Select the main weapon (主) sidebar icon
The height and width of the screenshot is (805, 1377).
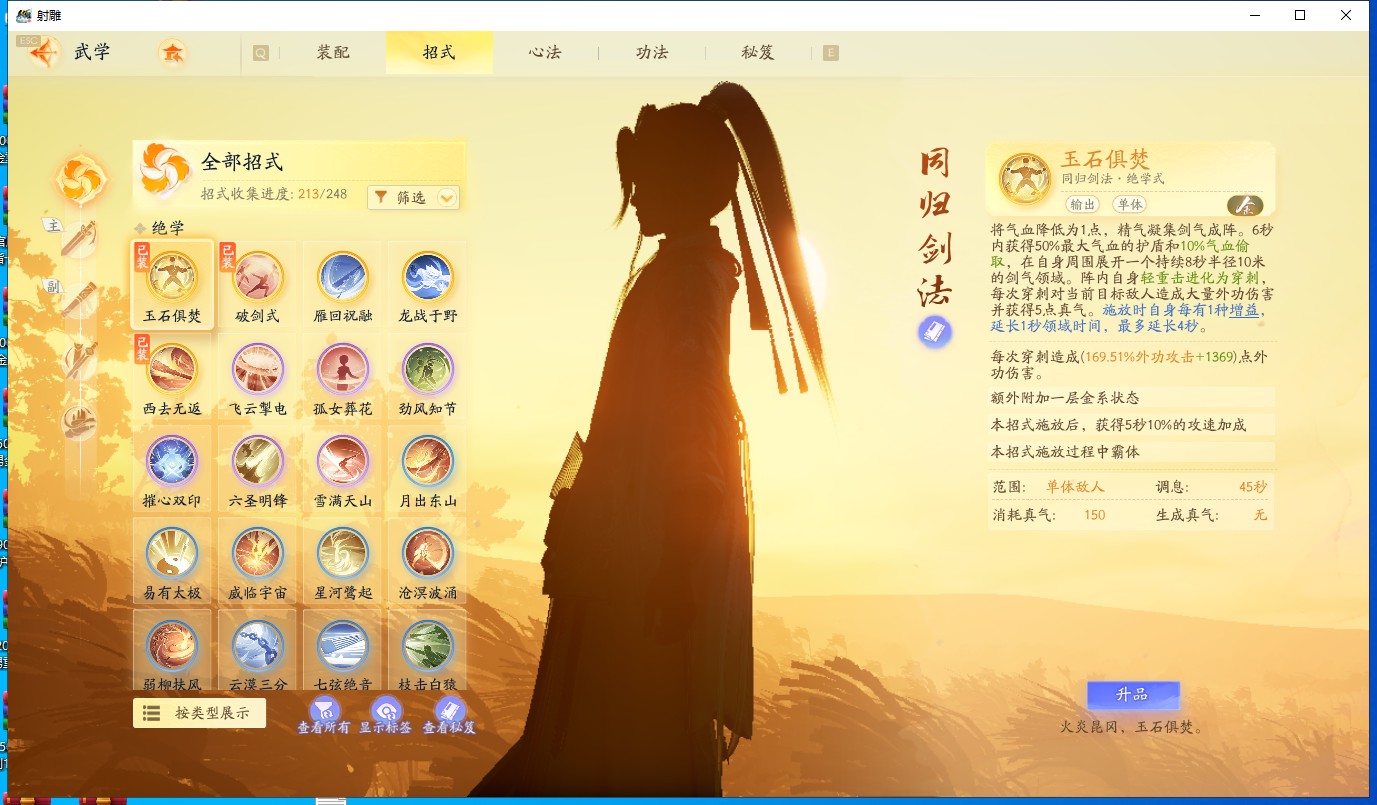pyautogui.click(x=79, y=238)
